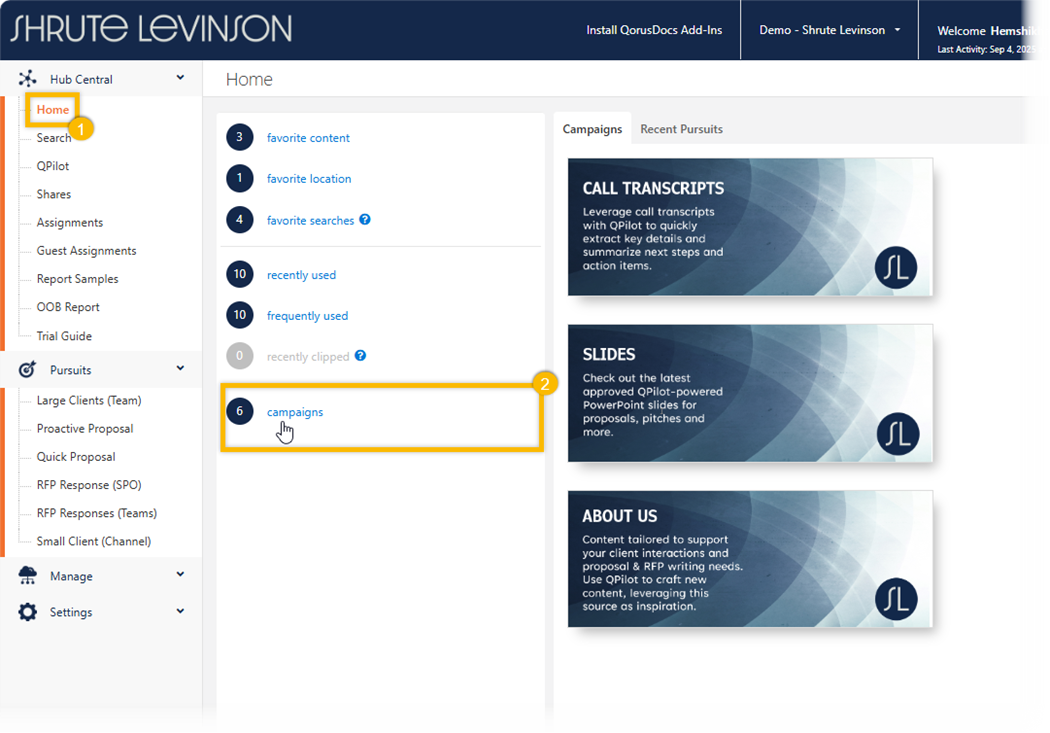
Task: Expand the Settings section chevron
Action: [180, 611]
